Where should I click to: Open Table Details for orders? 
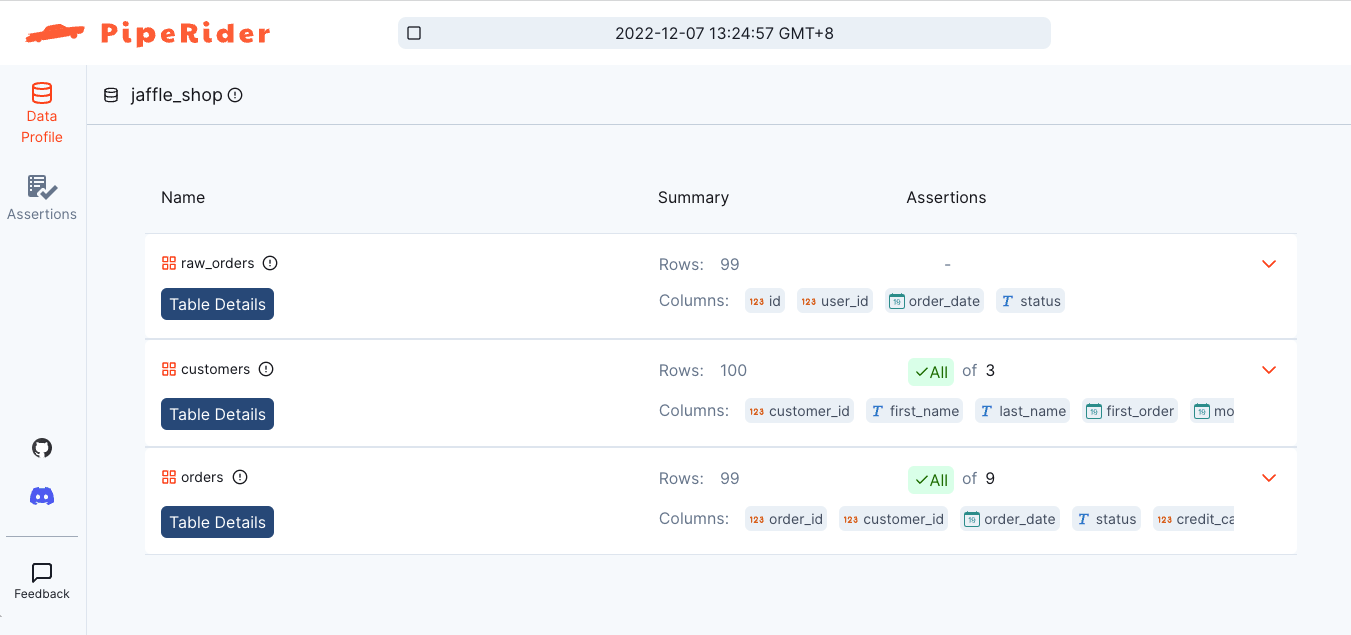(217, 522)
